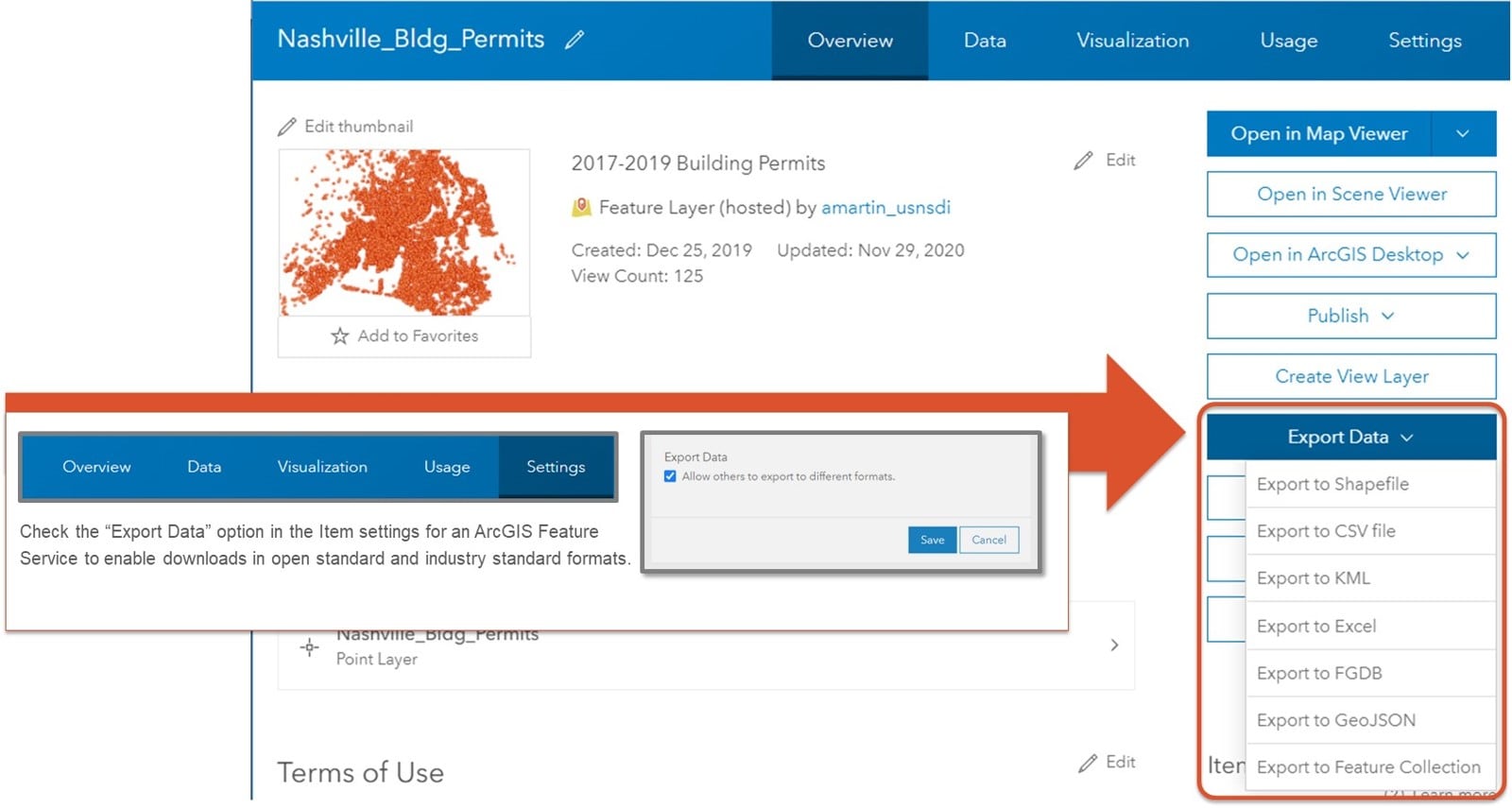
Task: Open the Publish dropdown
Action: (1349, 316)
